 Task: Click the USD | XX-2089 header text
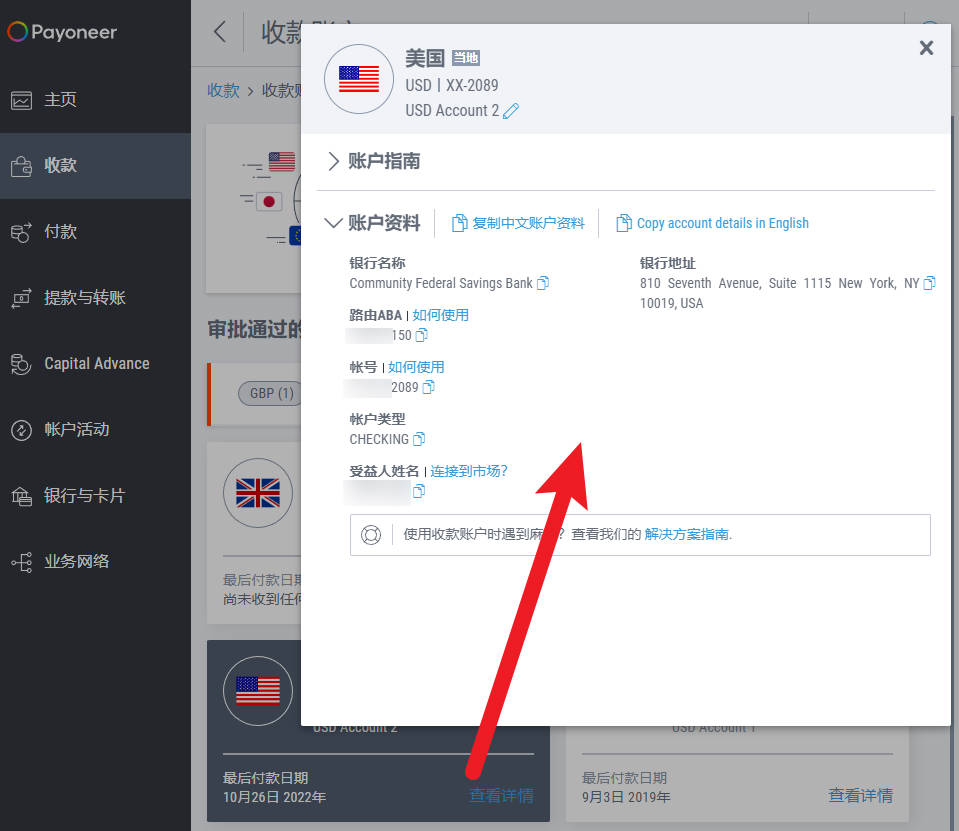452,86
